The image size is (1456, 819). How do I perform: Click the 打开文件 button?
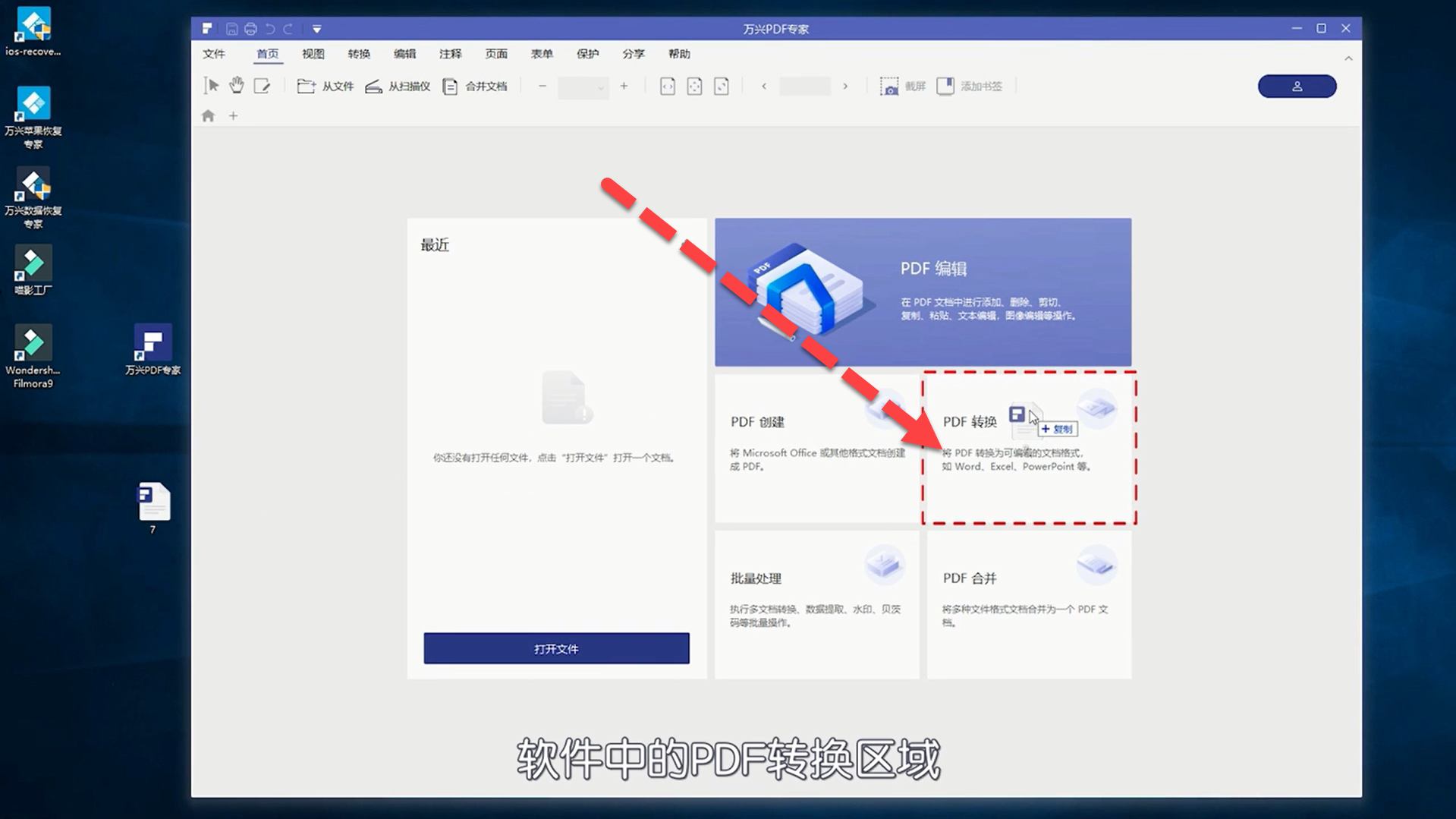pyautogui.click(x=556, y=649)
